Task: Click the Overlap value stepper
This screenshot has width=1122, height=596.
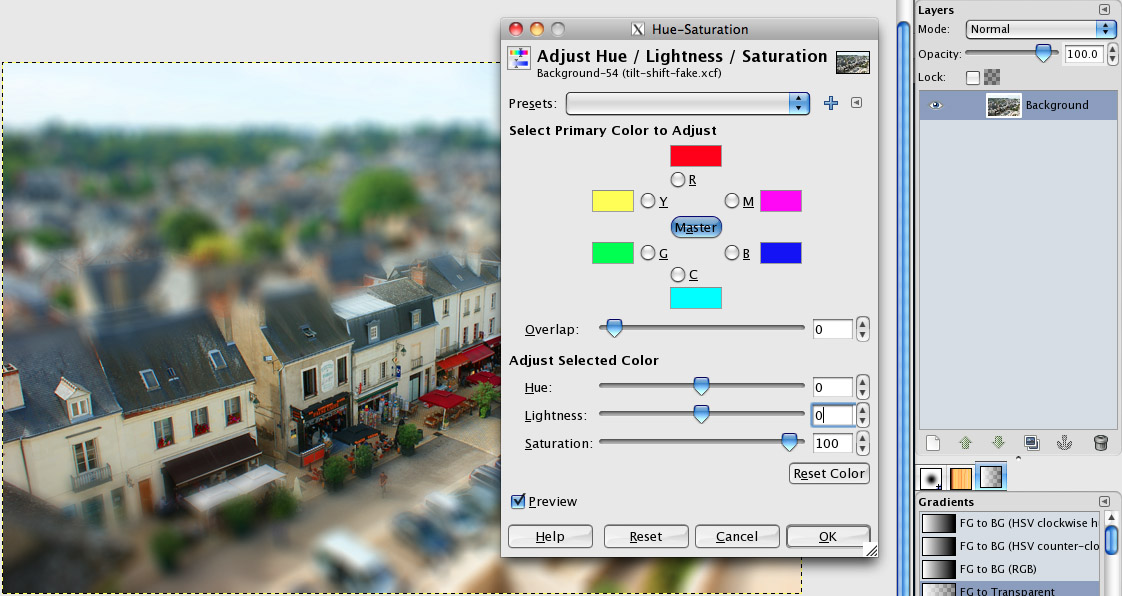Action: point(863,329)
